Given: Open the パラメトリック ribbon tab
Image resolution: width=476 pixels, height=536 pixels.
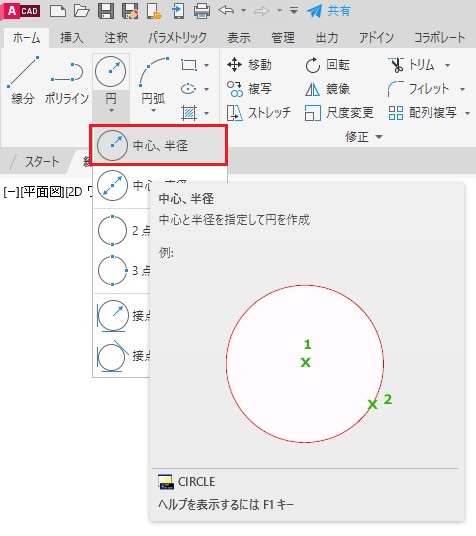Looking at the screenshot, I should coord(177,38).
